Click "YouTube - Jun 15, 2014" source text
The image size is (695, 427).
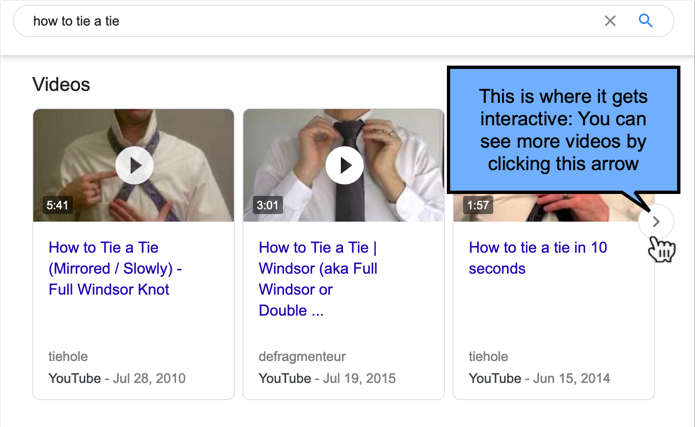click(x=539, y=378)
